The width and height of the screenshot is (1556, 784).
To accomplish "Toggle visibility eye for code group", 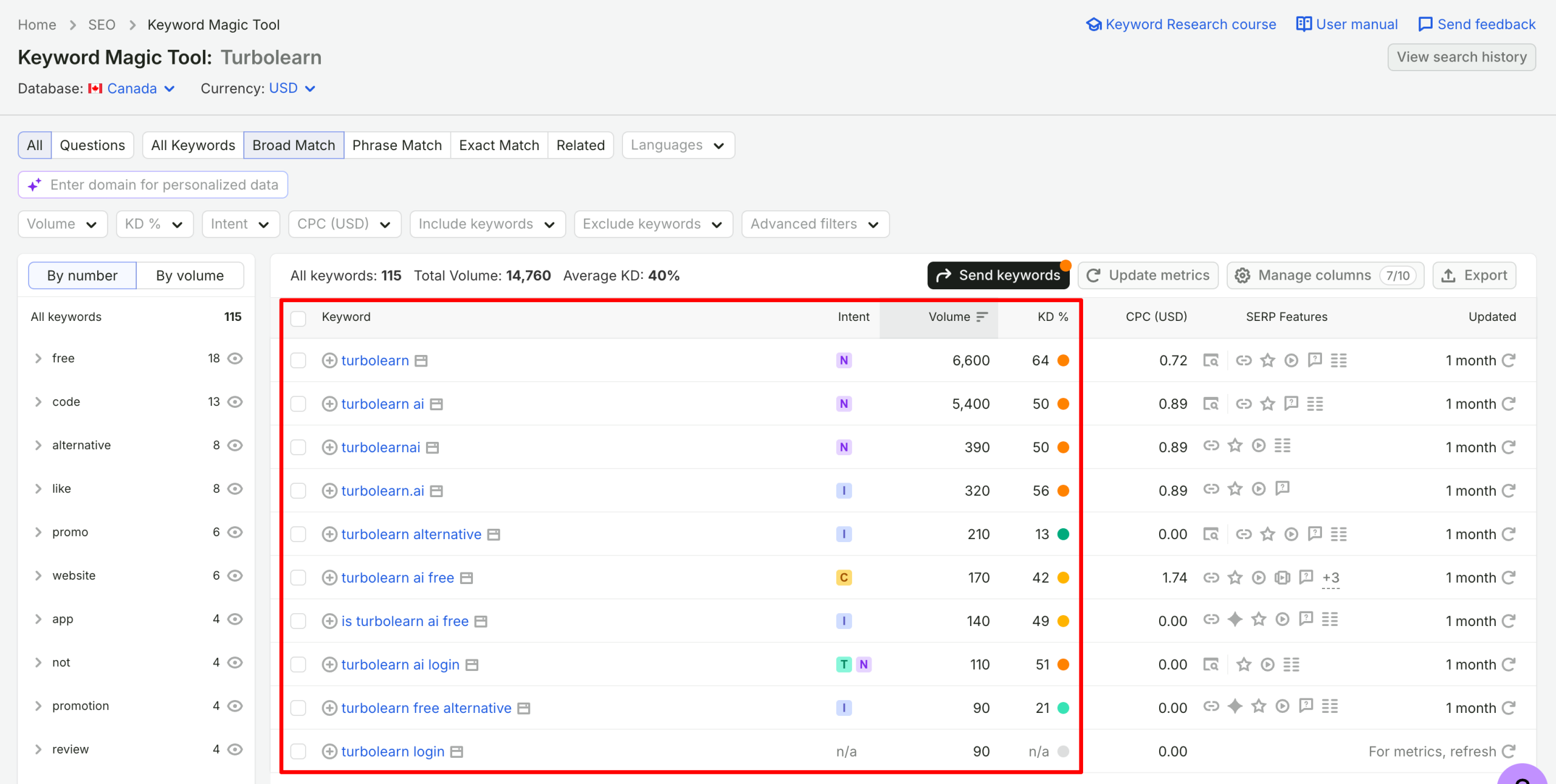I will pyautogui.click(x=235, y=402).
